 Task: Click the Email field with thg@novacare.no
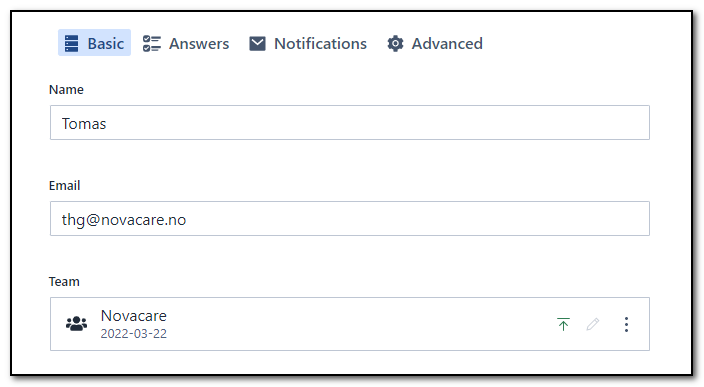point(350,219)
